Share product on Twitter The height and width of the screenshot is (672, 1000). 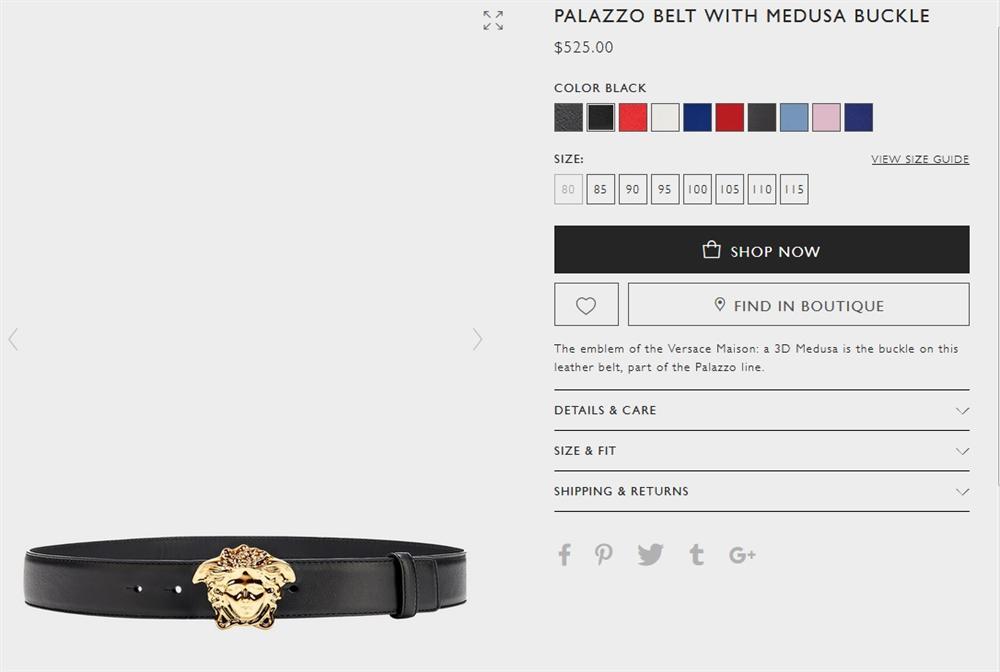click(651, 555)
